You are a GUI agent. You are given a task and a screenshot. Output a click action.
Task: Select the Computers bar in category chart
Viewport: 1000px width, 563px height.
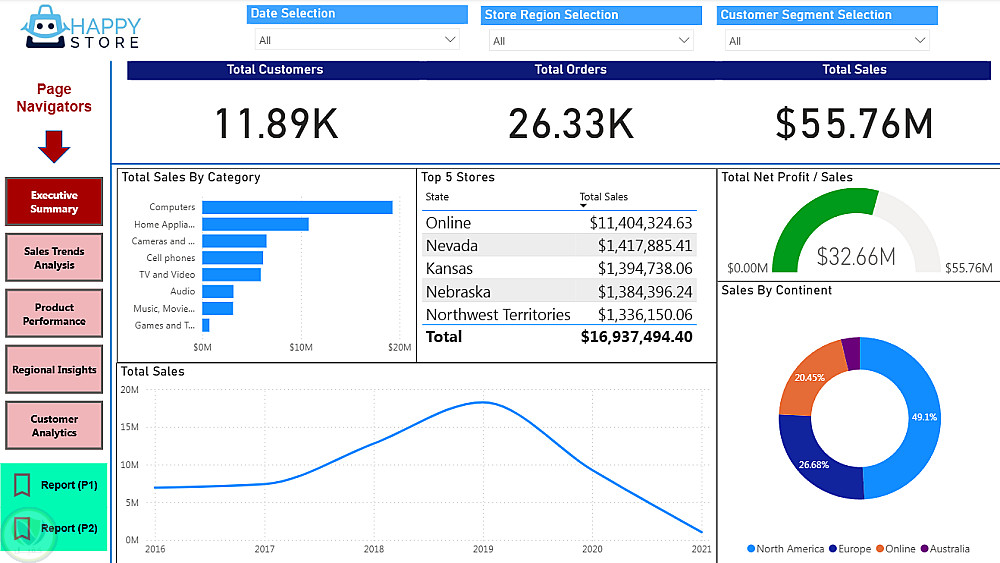point(297,207)
